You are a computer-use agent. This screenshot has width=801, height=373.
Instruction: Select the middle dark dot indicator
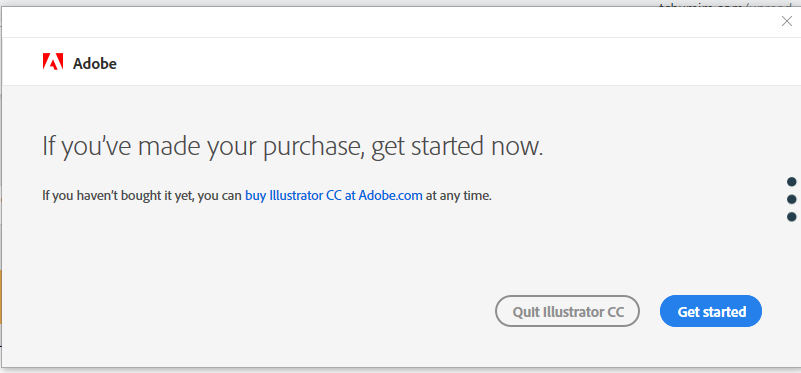click(x=791, y=199)
